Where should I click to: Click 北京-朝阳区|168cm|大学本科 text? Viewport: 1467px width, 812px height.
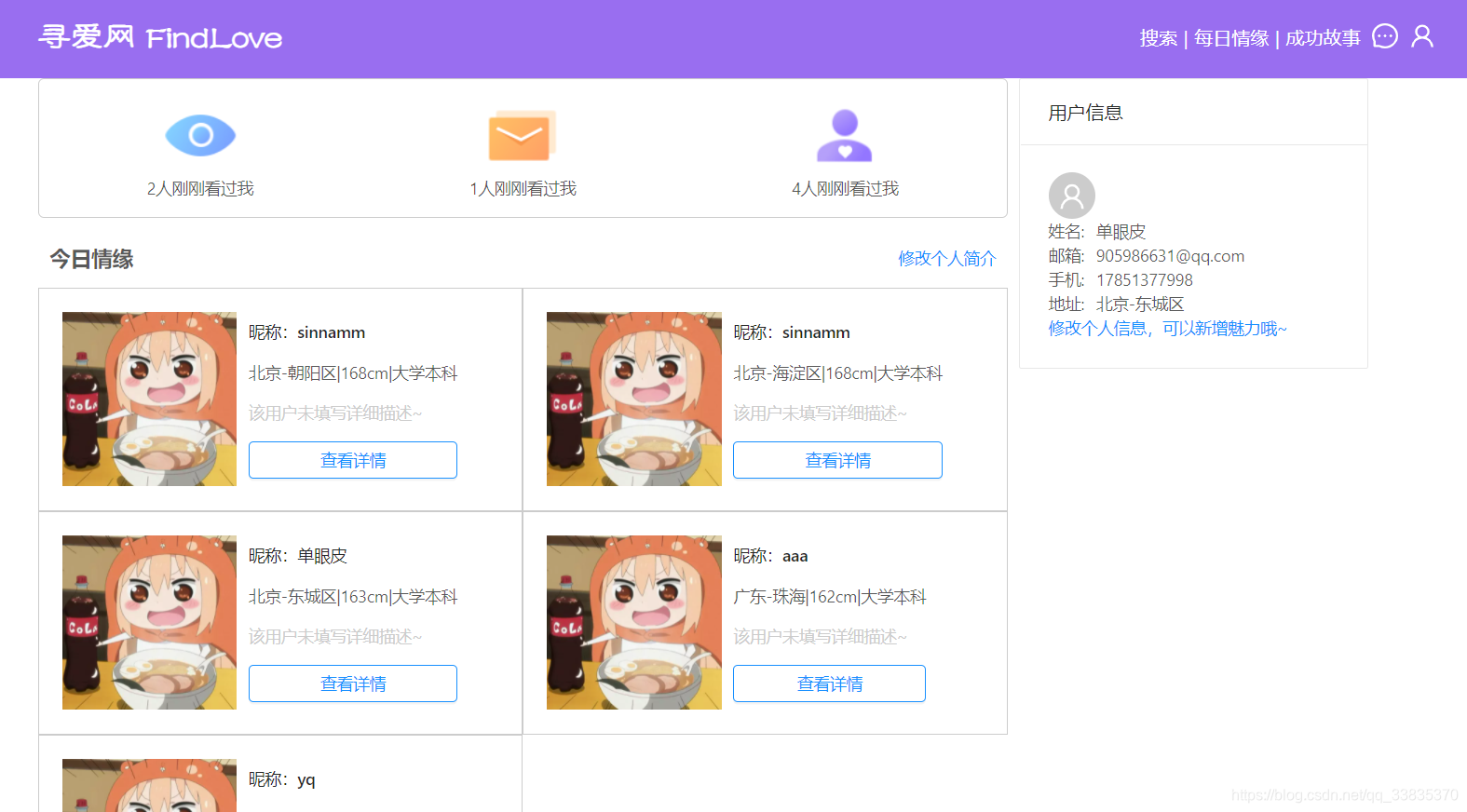pos(353,373)
